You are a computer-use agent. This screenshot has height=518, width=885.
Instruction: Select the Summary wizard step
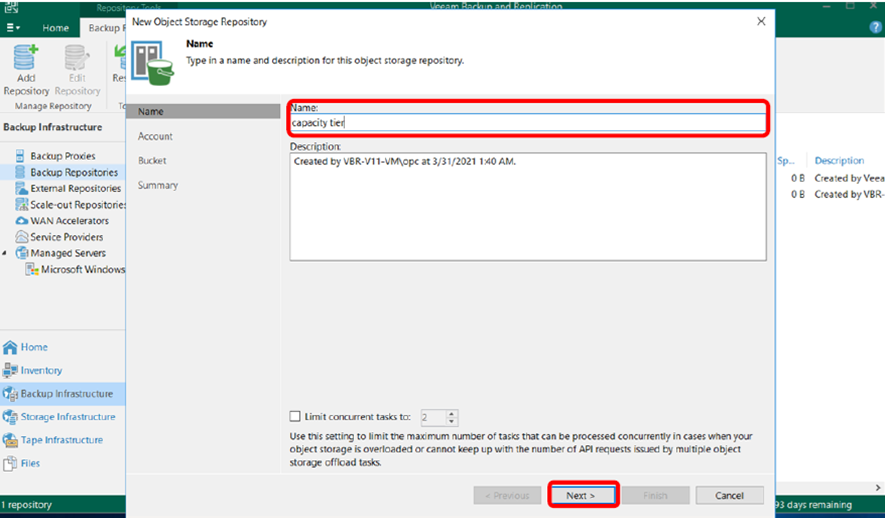click(x=158, y=185)
